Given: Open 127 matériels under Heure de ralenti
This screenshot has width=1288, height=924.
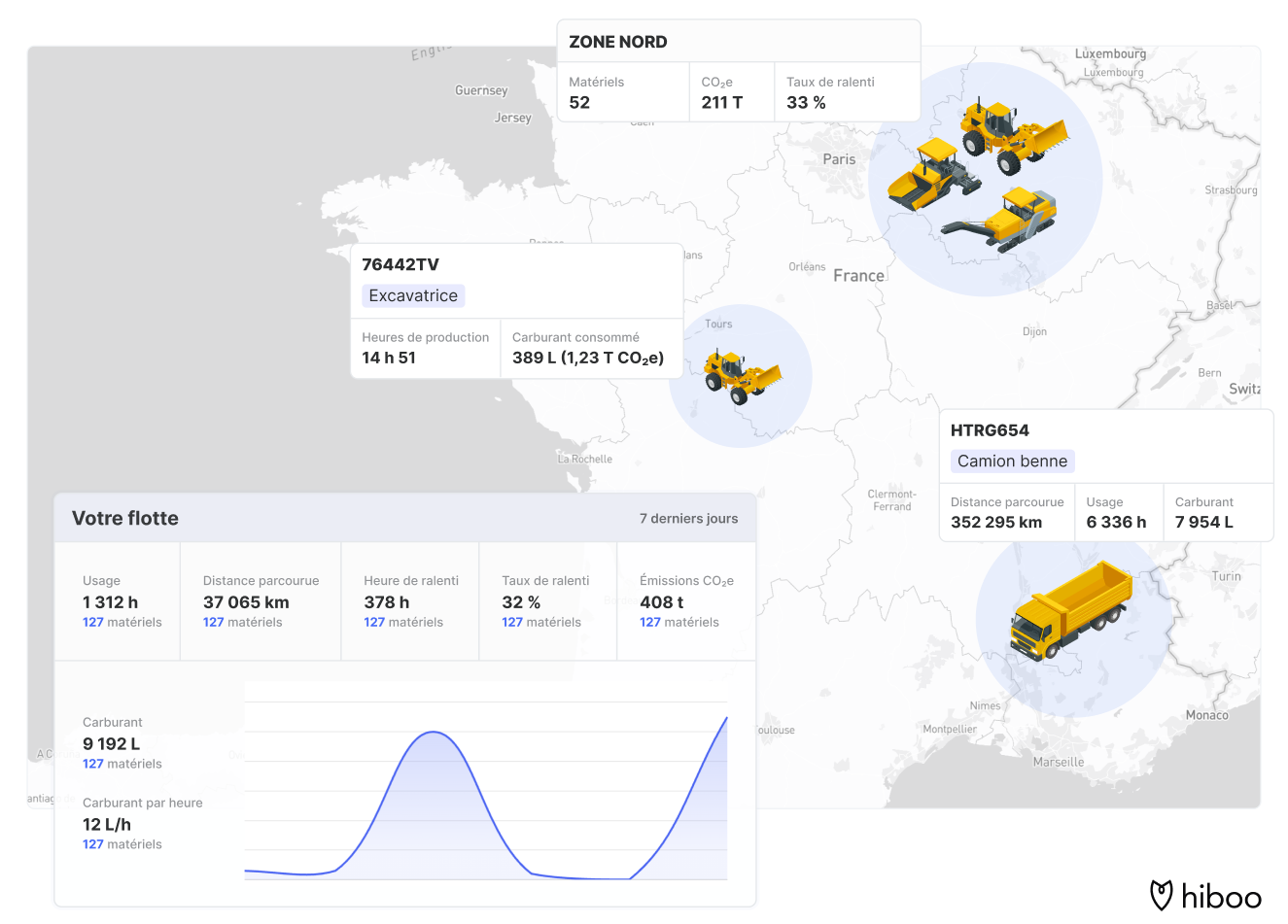Looking at the screenshot, I should 403,622.
